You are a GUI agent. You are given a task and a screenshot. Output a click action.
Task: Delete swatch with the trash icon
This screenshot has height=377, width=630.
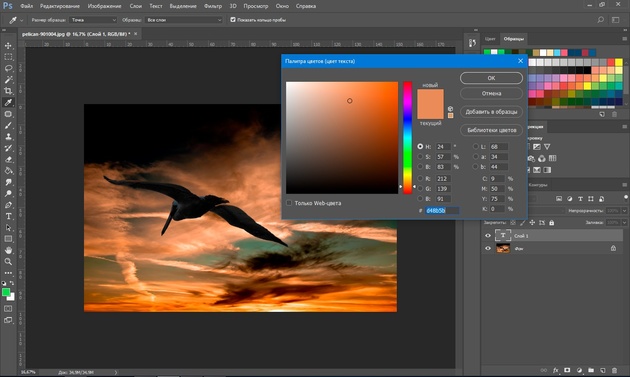coord(614,114)
